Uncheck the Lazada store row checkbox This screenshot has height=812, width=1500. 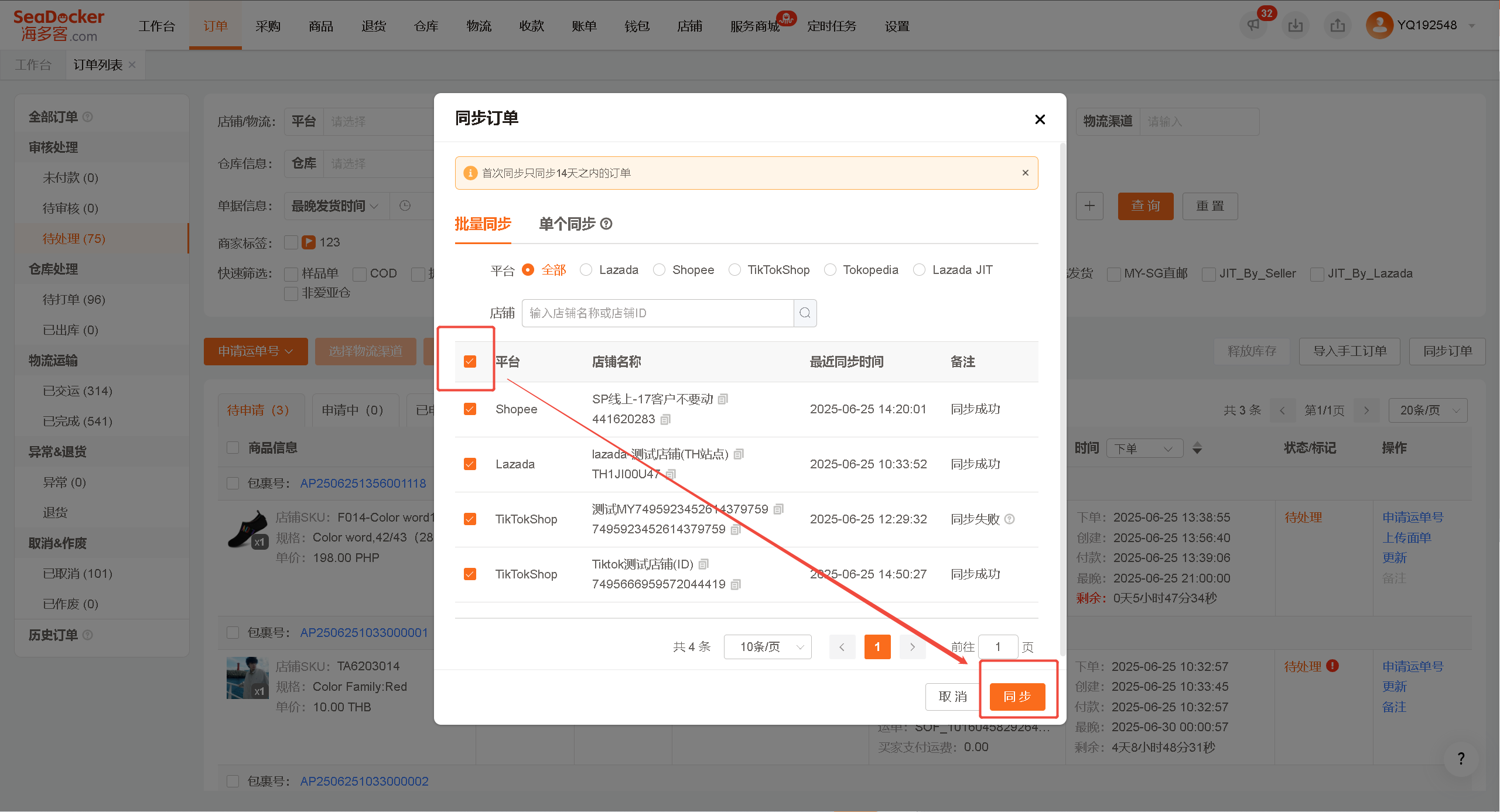pos(470,464)
